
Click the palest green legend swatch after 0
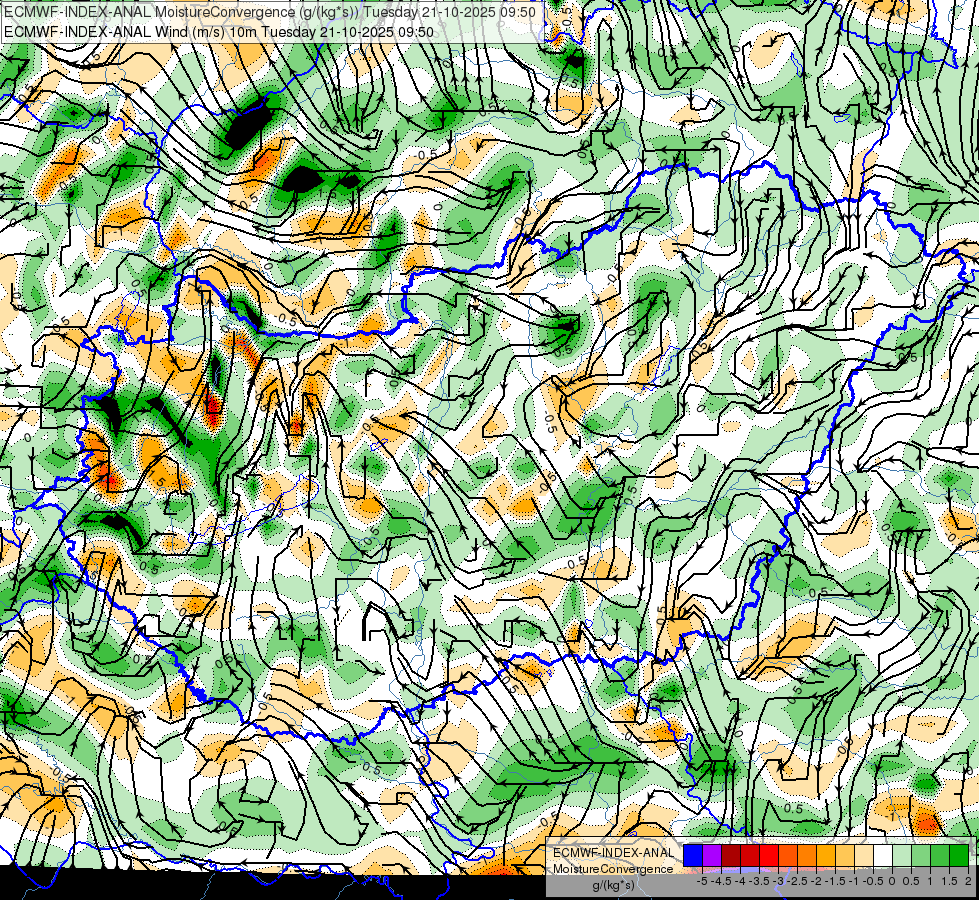(x=902, y=856)
